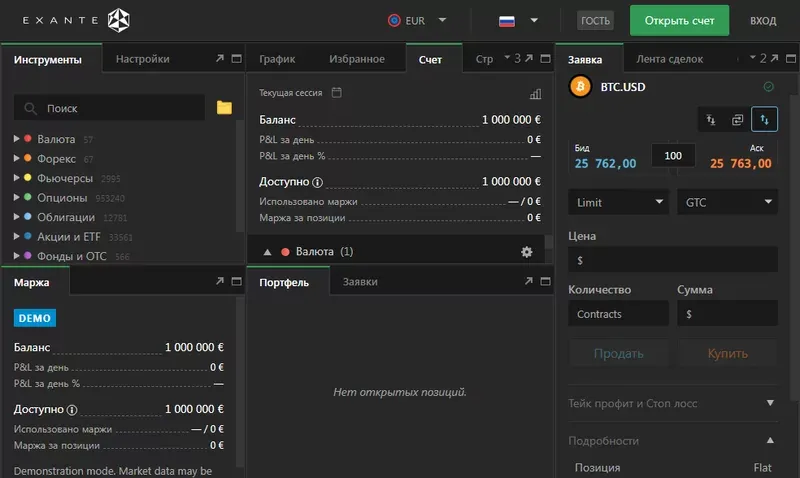Open the current session calendar icon

(x=336, y=92)
